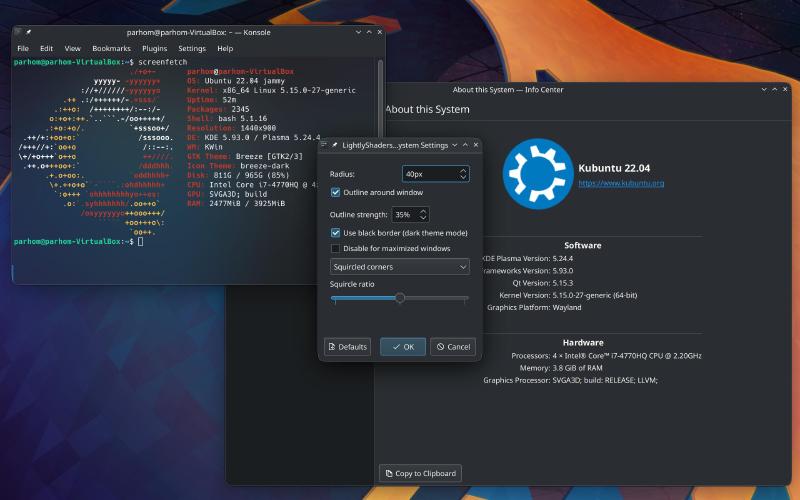Click the Kubuntu logo in Info Center
The image size is (800, 500).
click(x=536, y=174)
